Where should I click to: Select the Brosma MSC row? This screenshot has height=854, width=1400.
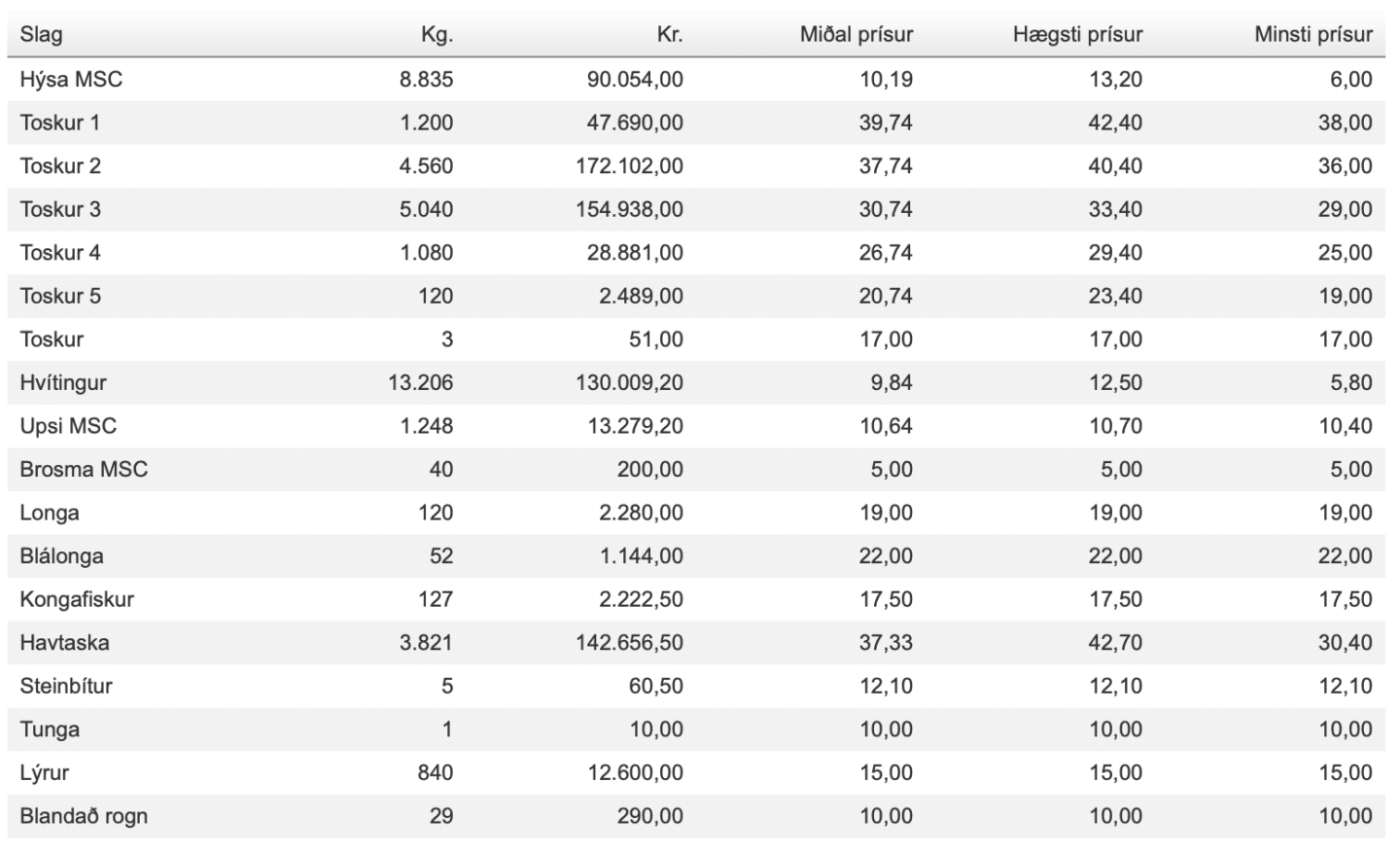696,470
